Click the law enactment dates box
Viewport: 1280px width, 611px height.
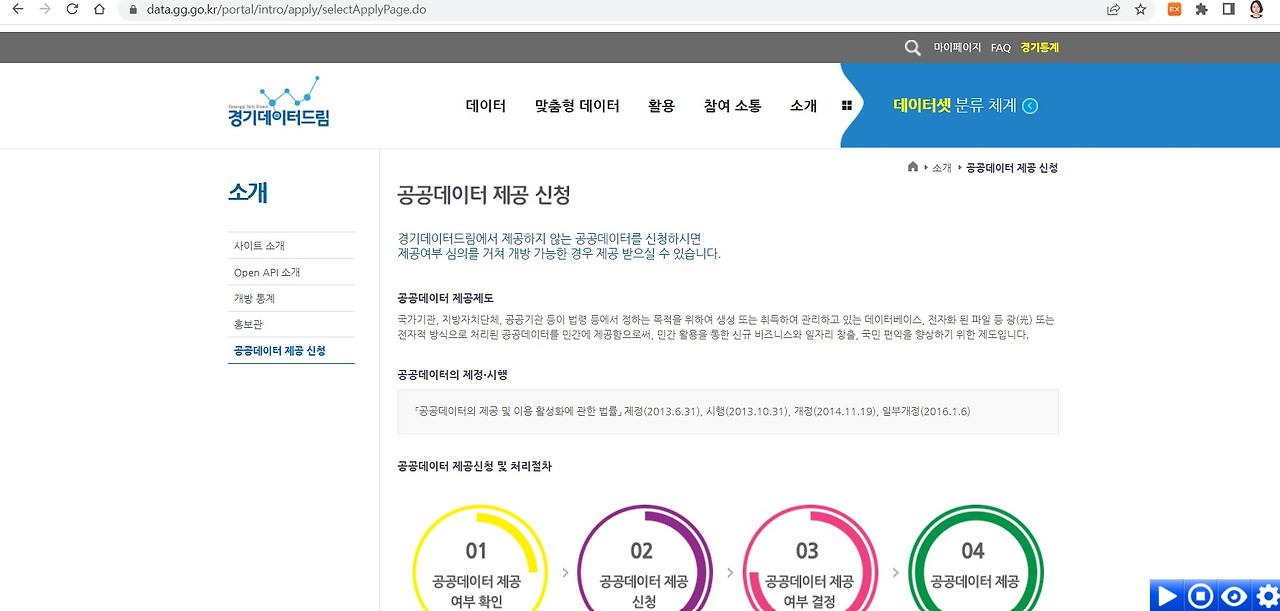pos(728,411)
